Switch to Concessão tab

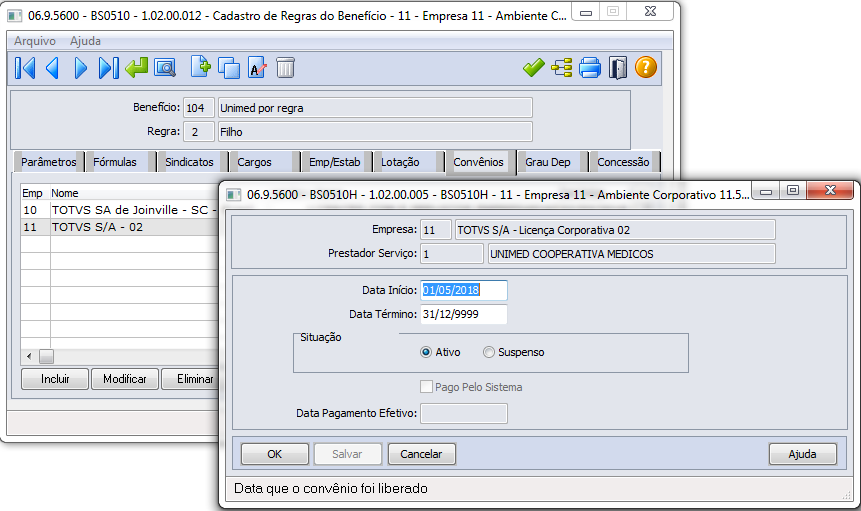click(x=623, y=162)
